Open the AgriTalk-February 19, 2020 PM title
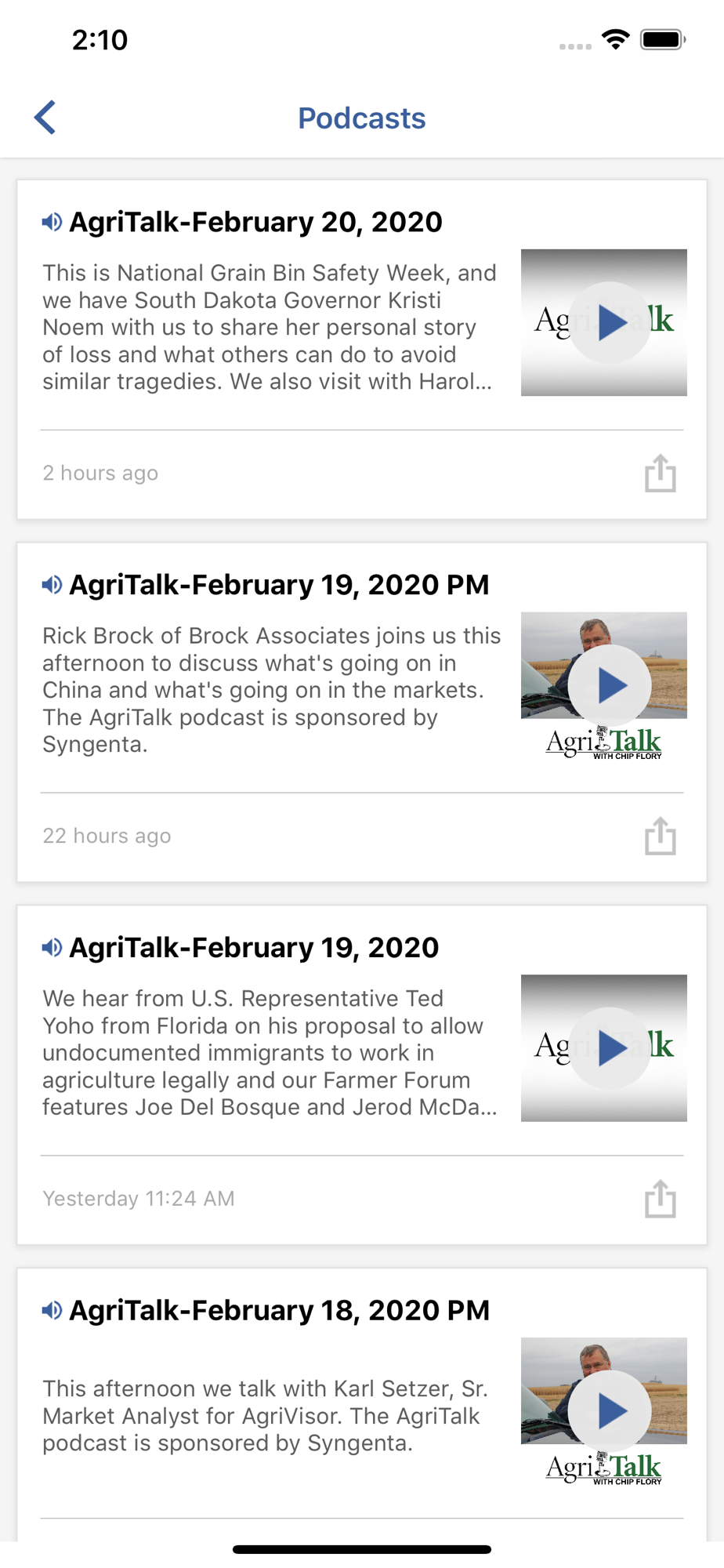The height and width of the screenshot is (1568, 724). point(280,585)
